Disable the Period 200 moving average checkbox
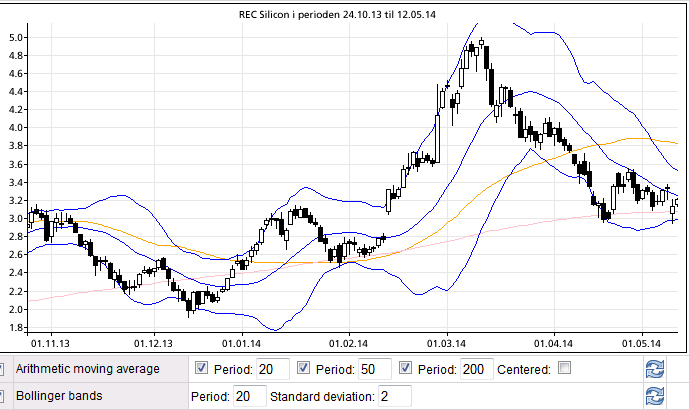Screen dimensions: 689x410 (x=406, y=369)
